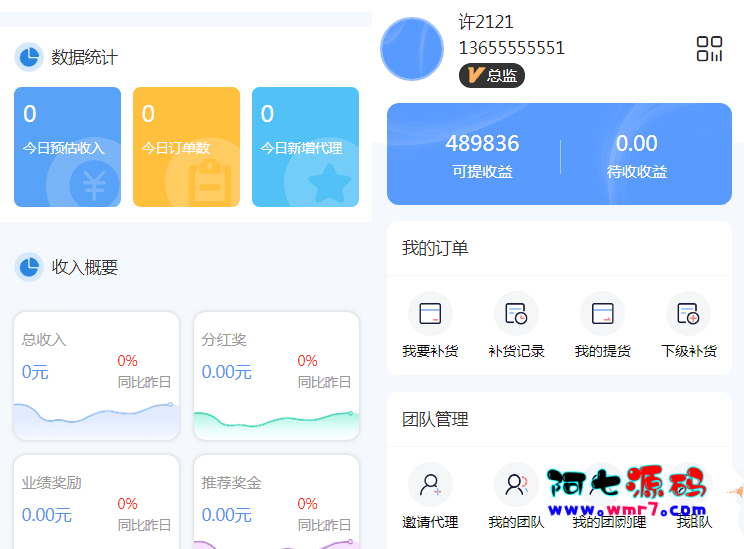Image resolution: width=744 pixels, height=549 pixels.
Task: Click the 数据统计 heading text
Action: tap(84, 57)
